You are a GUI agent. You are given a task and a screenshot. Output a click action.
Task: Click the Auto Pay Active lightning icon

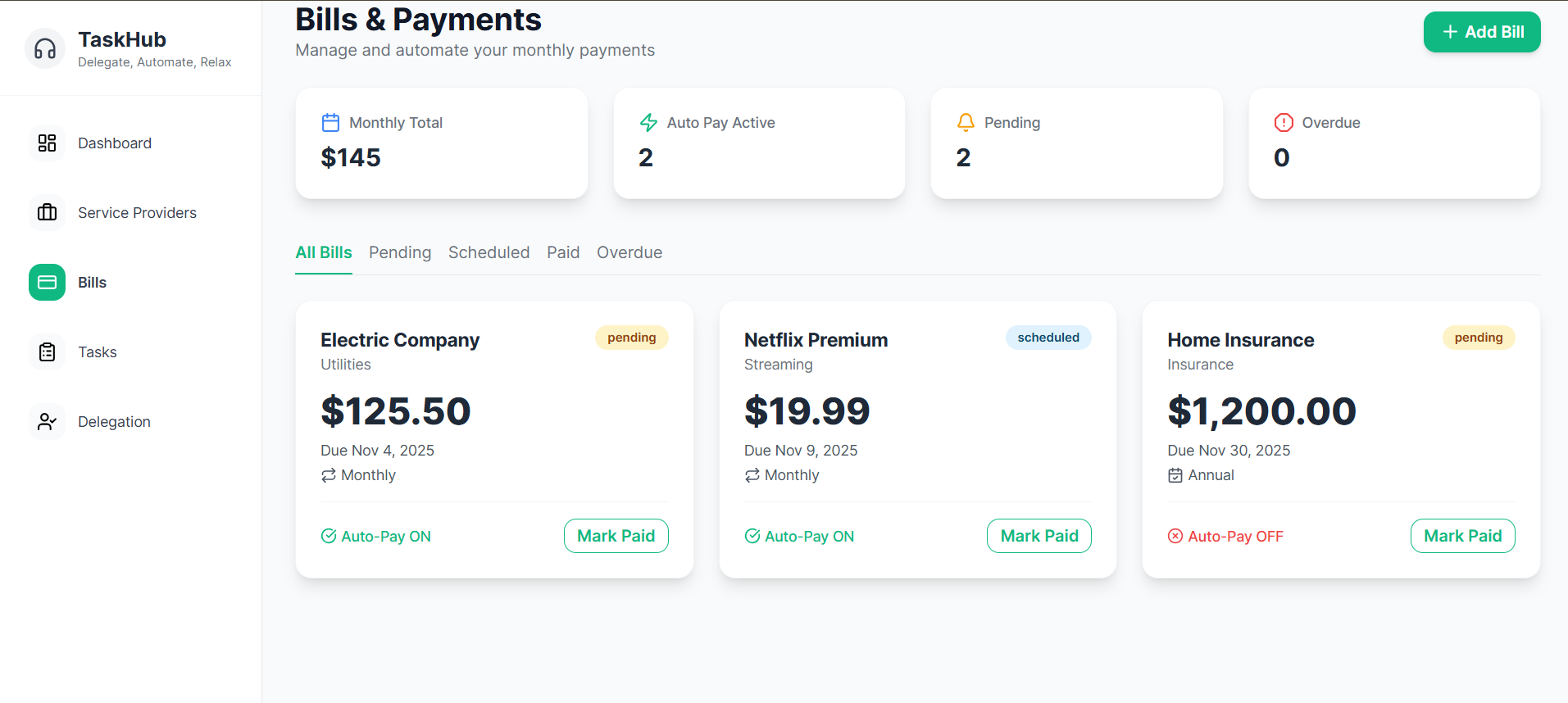648,123
